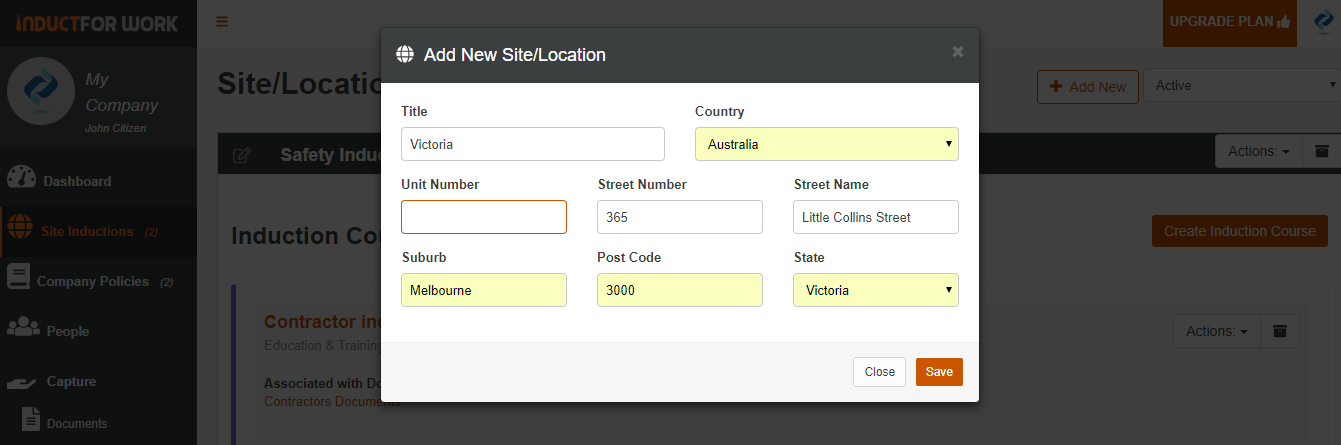Click the Street Name input field
1341x445 pixels.
coord(876,217)
